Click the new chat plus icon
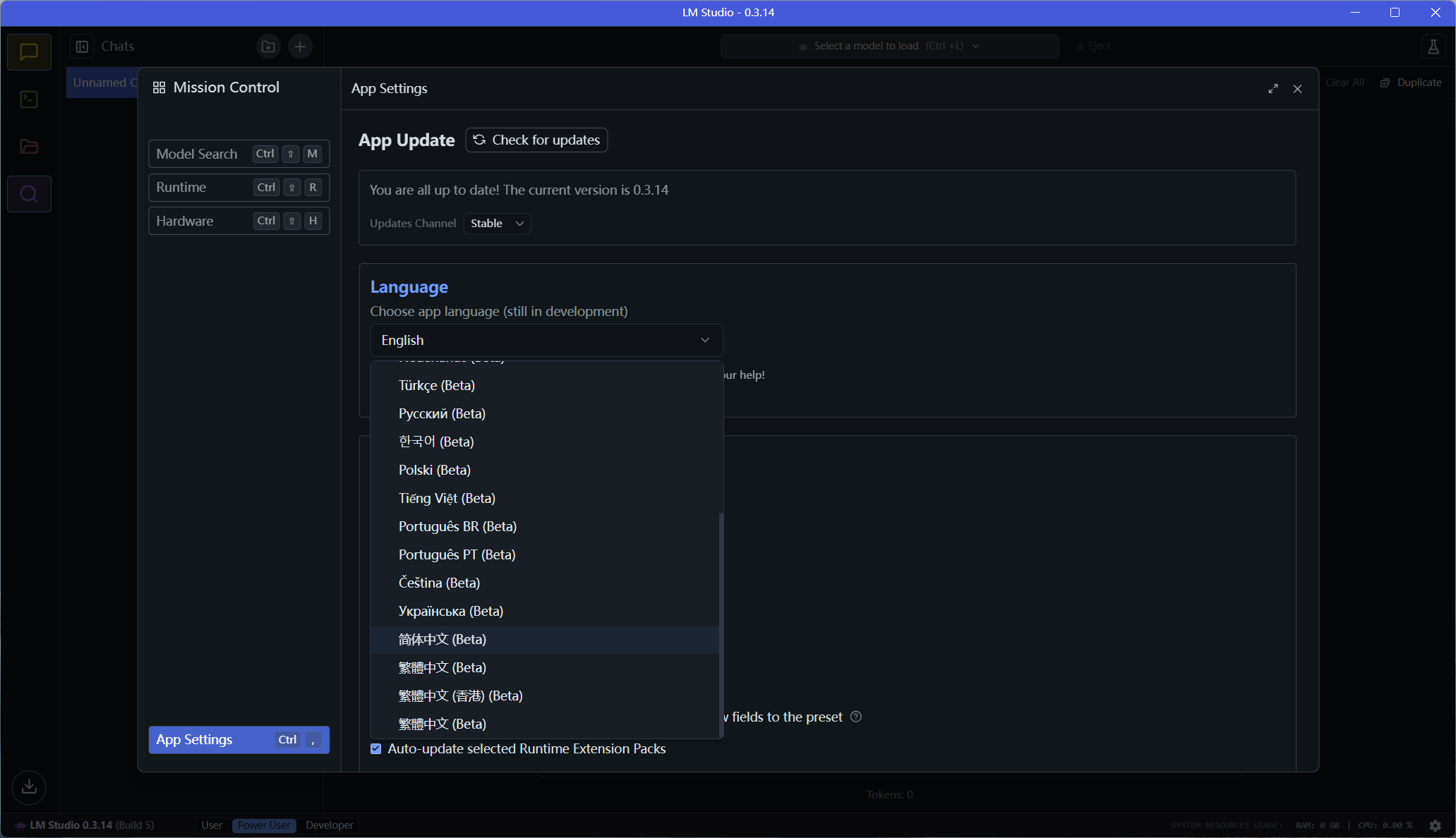 pos(300,47)
